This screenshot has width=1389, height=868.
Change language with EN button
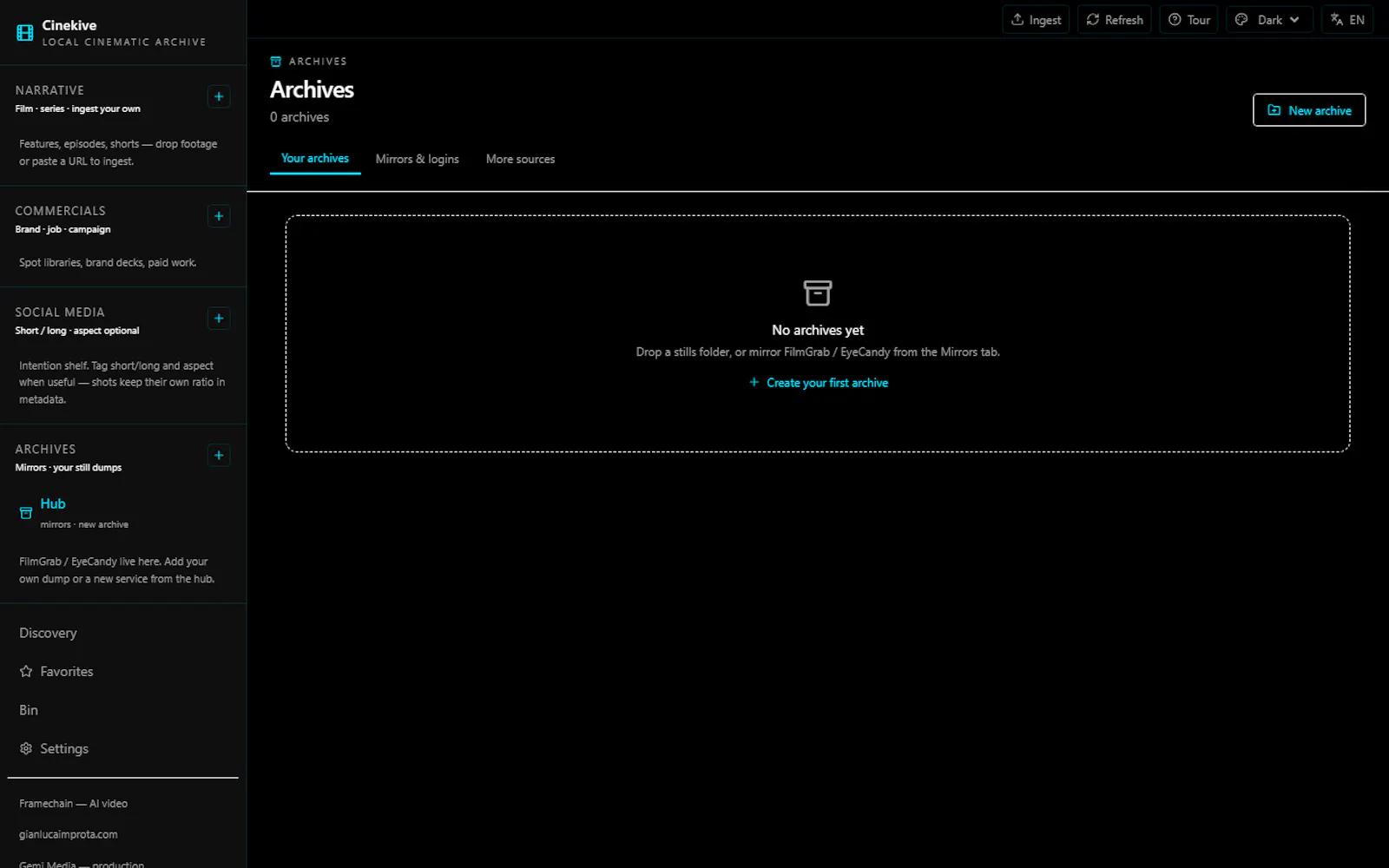(x=1346, y=19)
